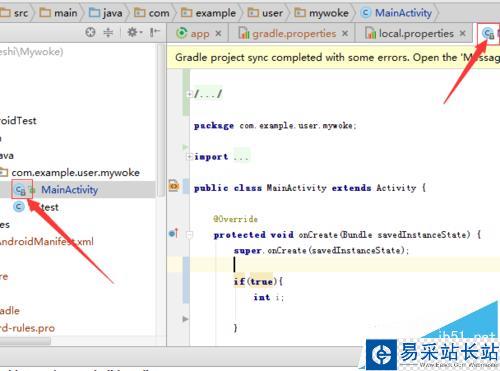Click the override method gutter icon
The width and height of the screenshot is (500, 371).
point(174,233)
